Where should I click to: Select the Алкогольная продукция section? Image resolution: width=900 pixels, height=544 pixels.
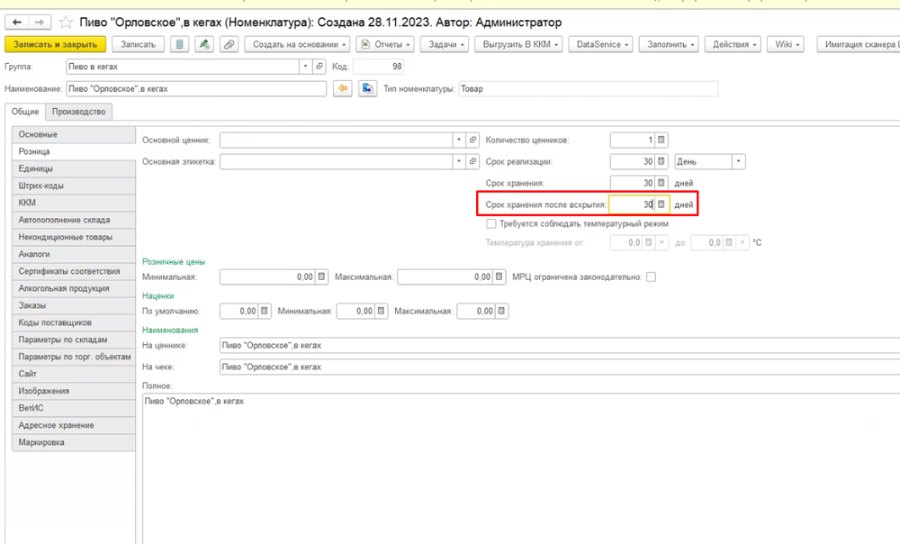tap(73, 288)
